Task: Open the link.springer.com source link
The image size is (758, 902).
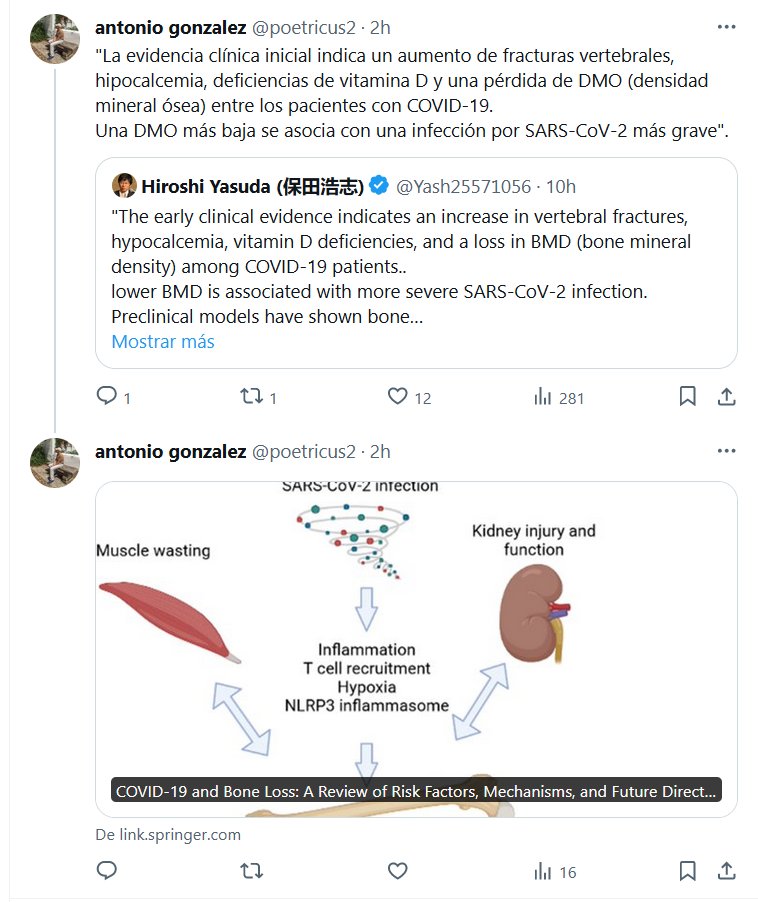Action: (x=168, y=834)
